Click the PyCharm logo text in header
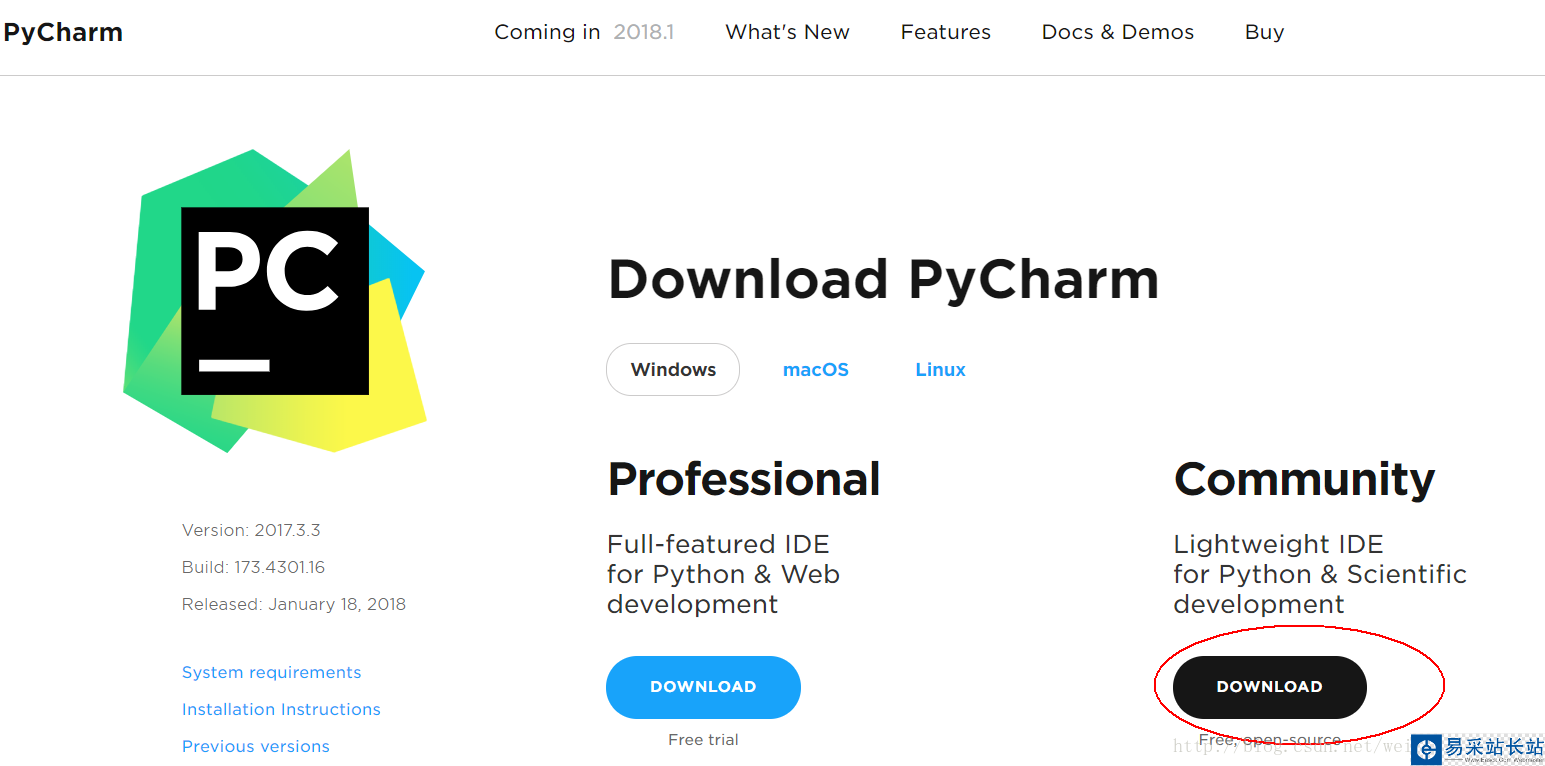1545x766 pixels. point(62,32)
